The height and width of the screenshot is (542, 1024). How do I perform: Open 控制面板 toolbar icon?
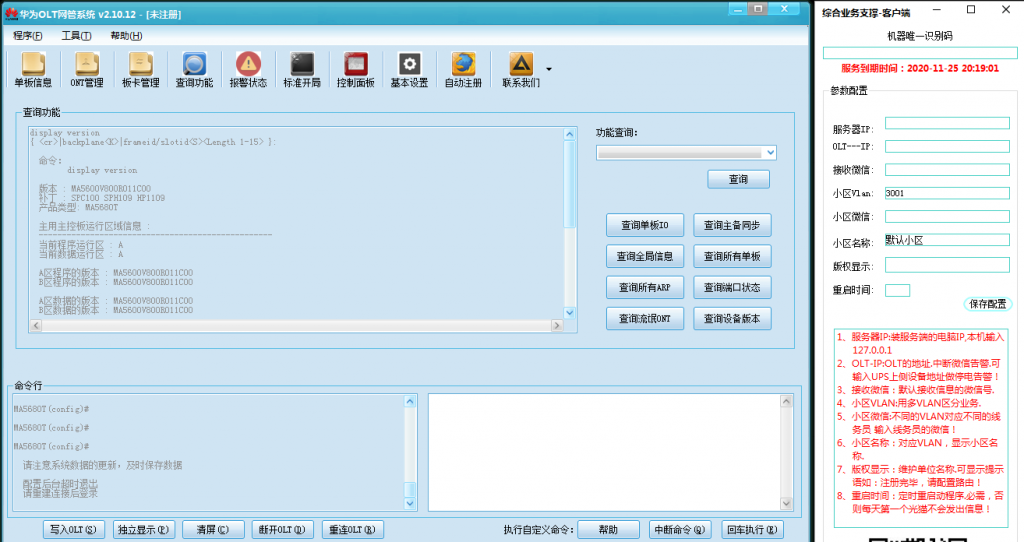tap(356, 70)
